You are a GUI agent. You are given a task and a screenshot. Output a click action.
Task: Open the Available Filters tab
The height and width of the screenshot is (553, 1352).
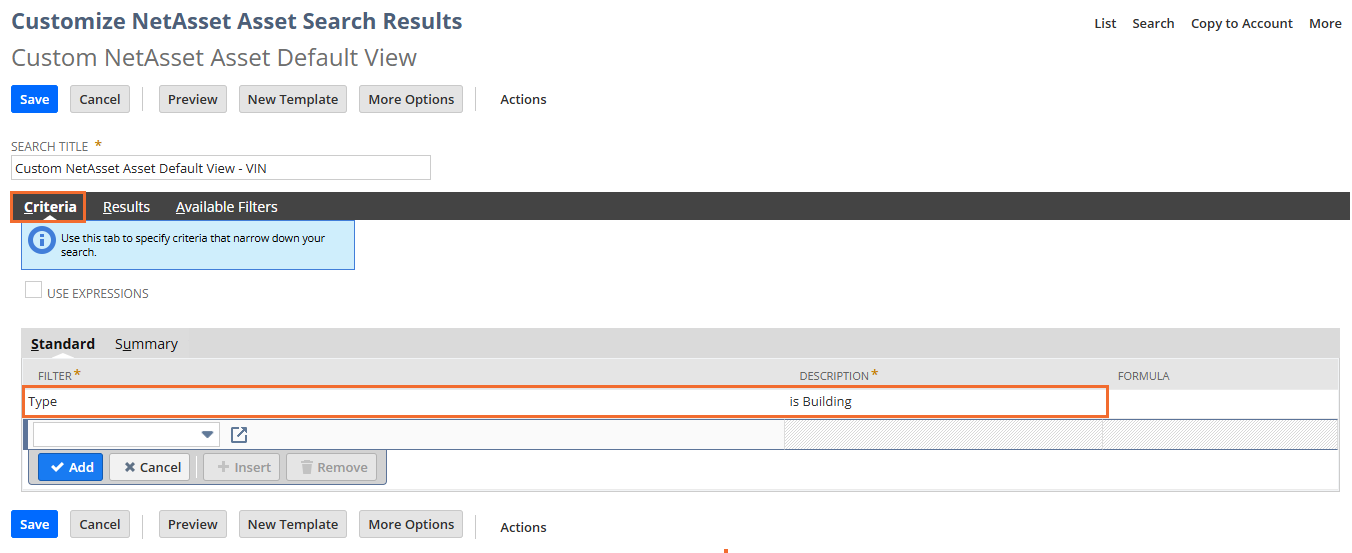[226, 207]
